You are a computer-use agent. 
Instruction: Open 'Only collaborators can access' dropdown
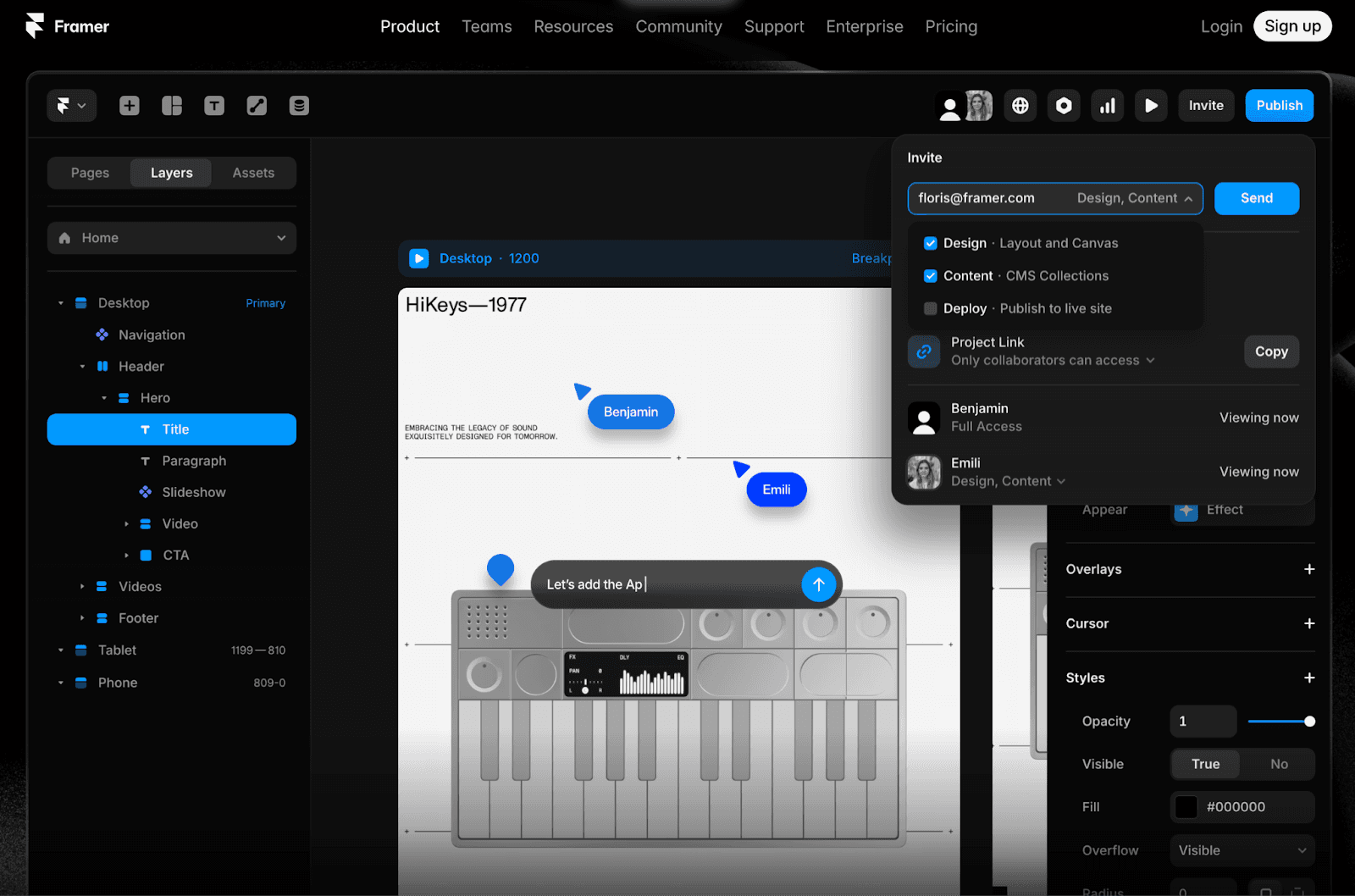tap(1053, 361)
